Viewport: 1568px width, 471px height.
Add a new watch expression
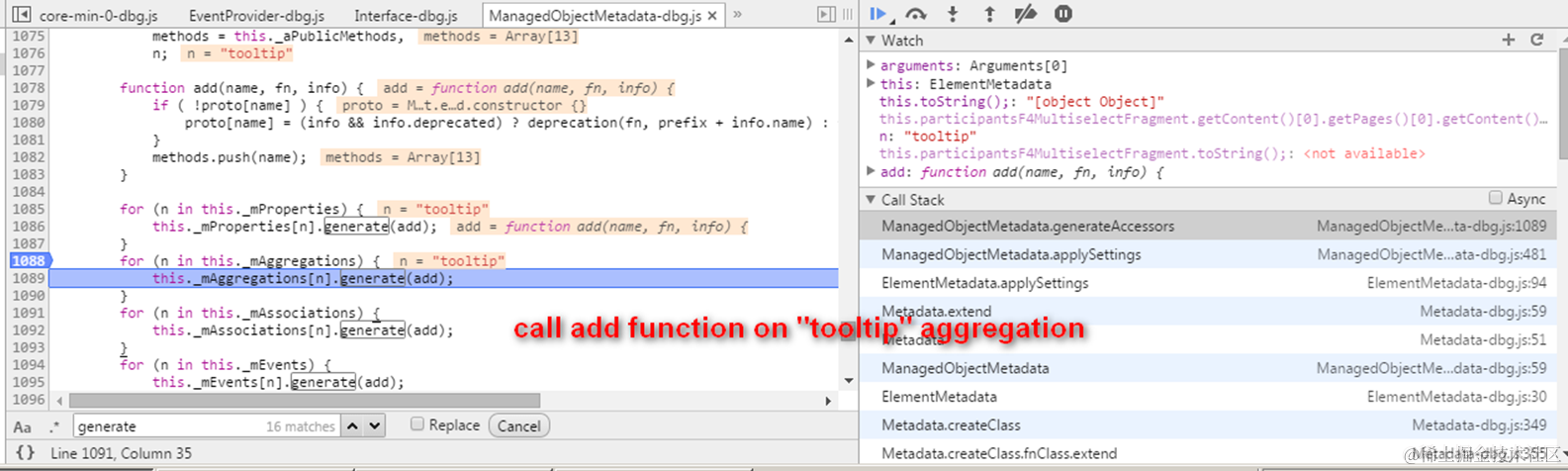[1509, 40]
